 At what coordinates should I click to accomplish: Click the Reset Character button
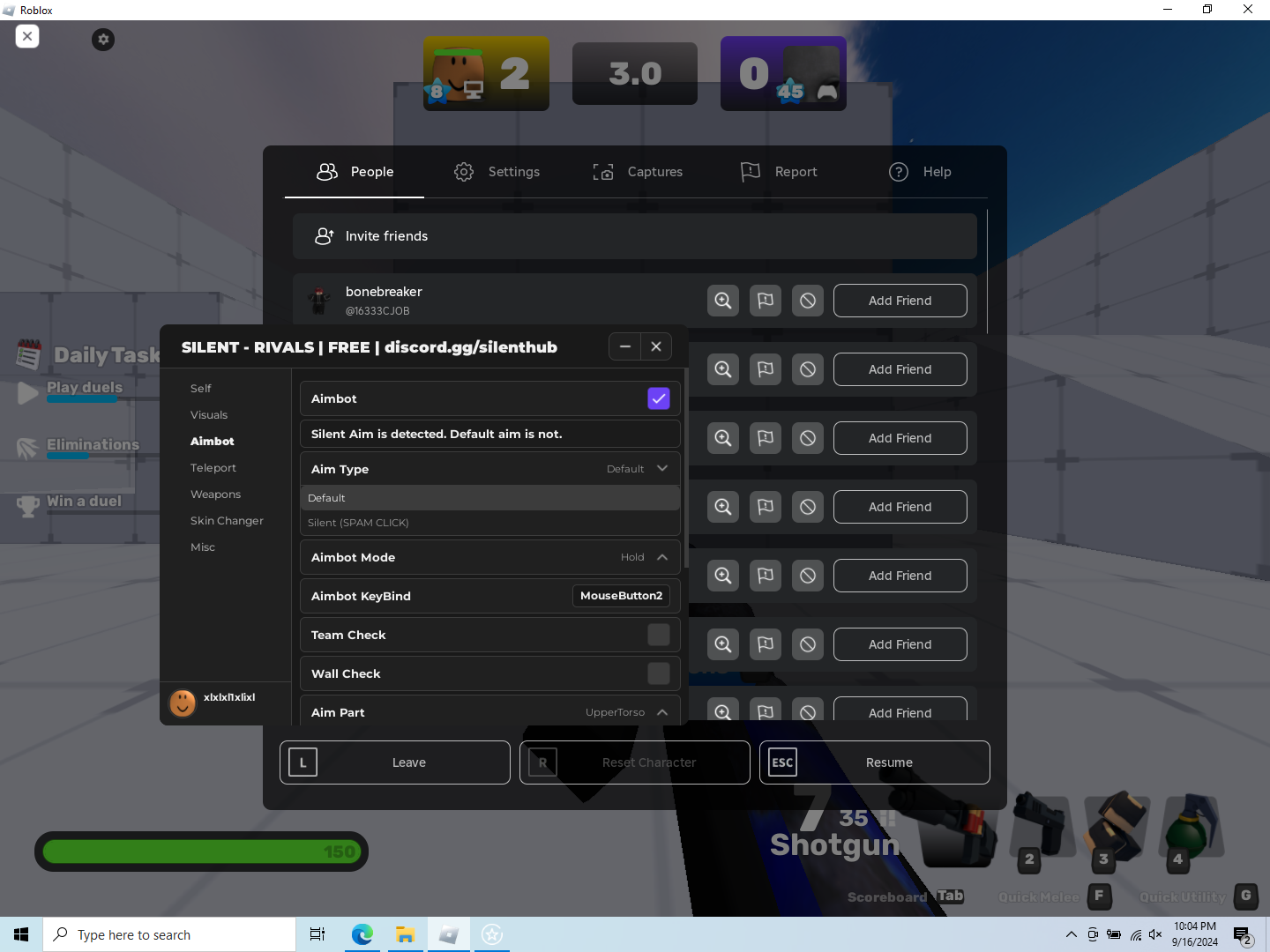pyautogui.click(x=635, y=762)
